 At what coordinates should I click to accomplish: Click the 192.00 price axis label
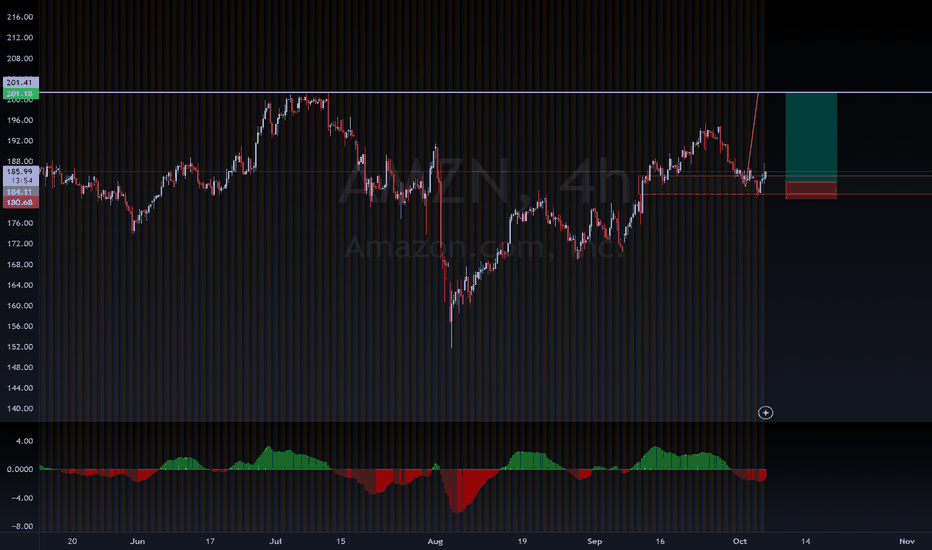[20, 141]
